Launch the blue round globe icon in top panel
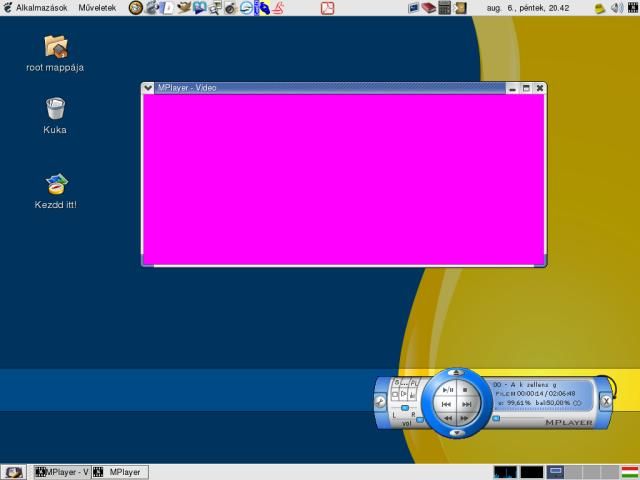Screen dimensions: 640x480 click(x=246, y=8)
